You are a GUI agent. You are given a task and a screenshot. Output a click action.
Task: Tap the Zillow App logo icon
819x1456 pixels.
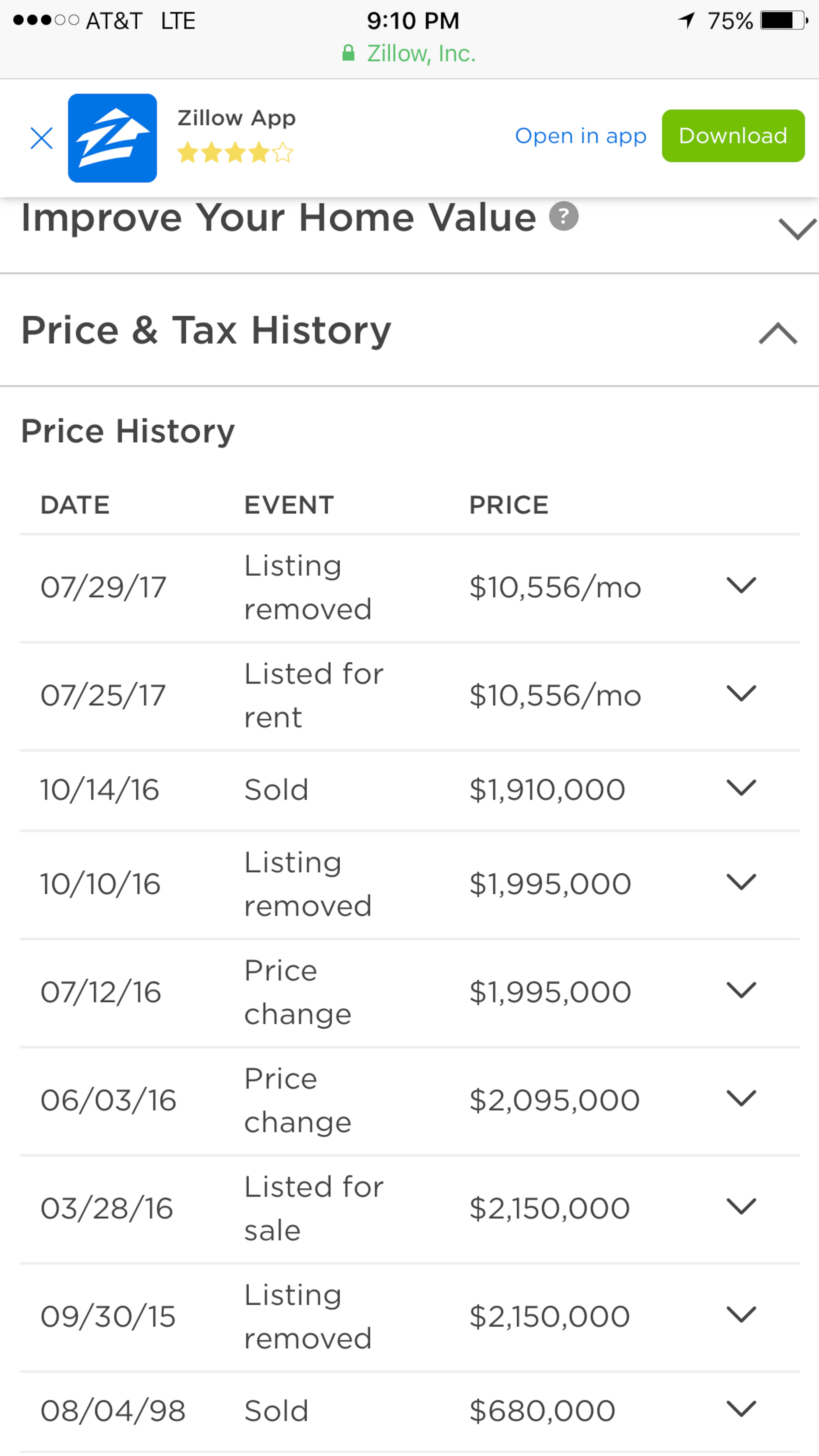tap(112, 138)
